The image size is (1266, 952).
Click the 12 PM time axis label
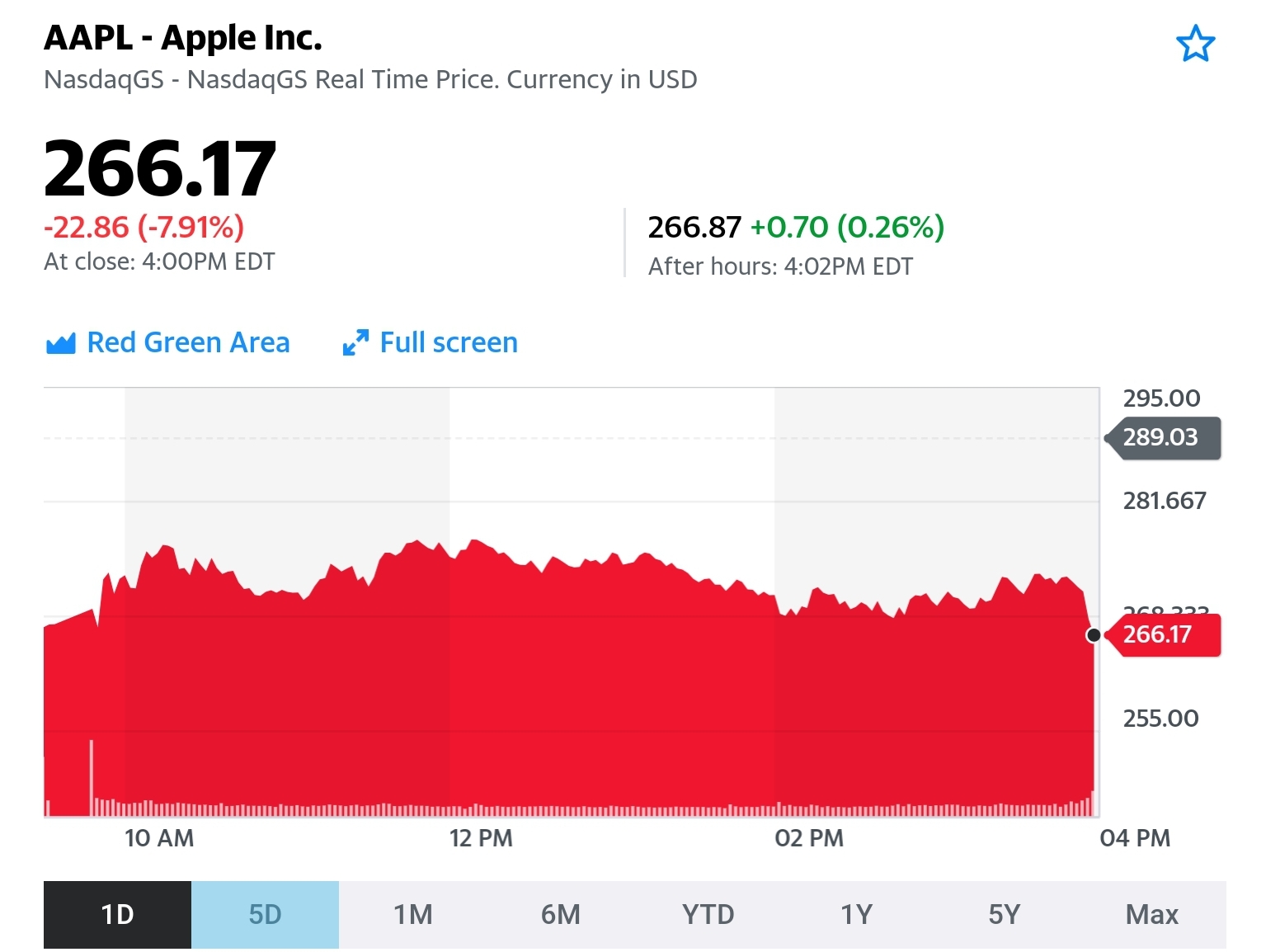point(481,838)
